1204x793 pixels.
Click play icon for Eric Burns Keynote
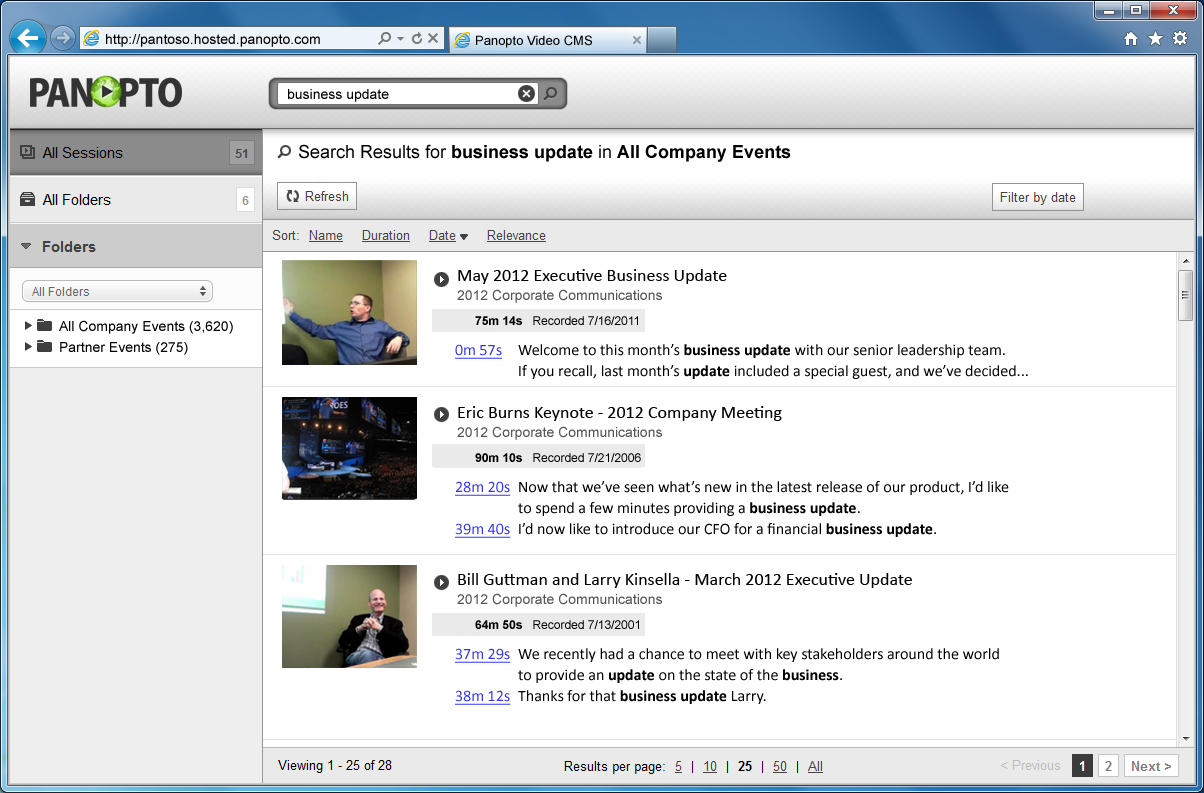[x=441, y=414]
